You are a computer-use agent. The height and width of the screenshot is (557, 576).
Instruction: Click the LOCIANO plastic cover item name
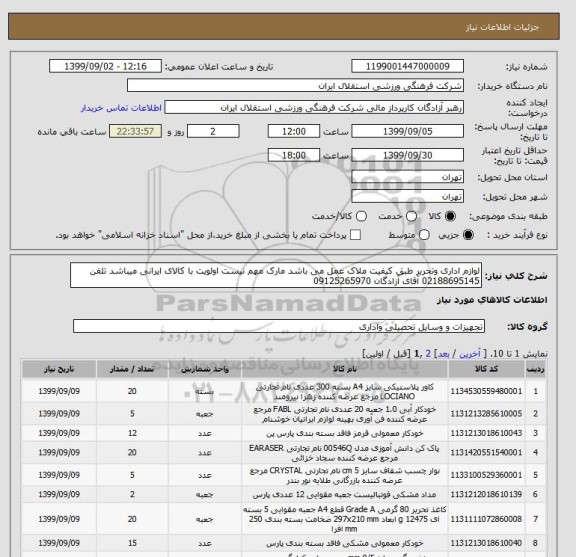tap(345, 392)
